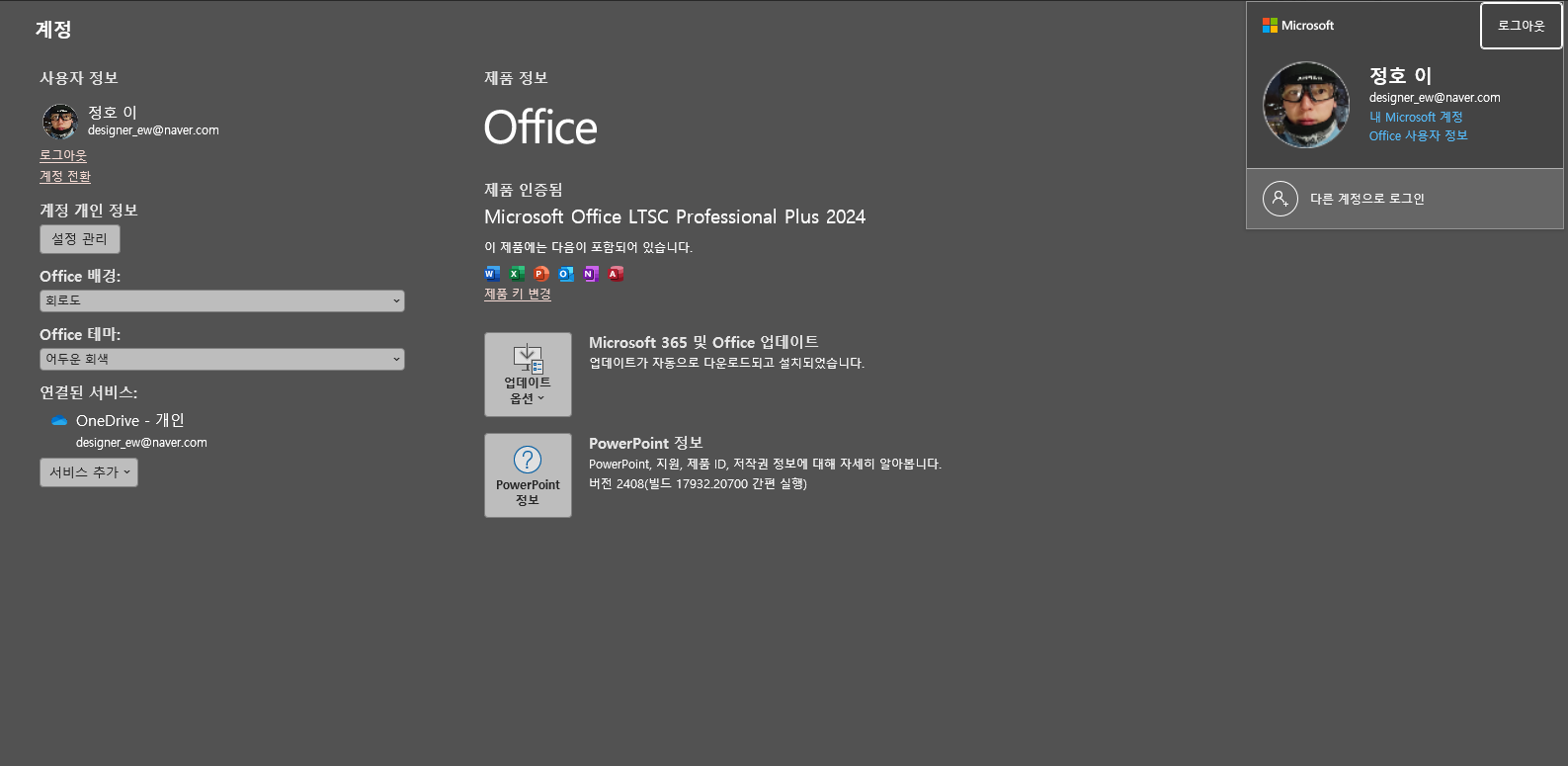Click the OneDrive email designer_ew@naver.com
The width and height of the screenshot is (1568, 766).
[141, 443]
